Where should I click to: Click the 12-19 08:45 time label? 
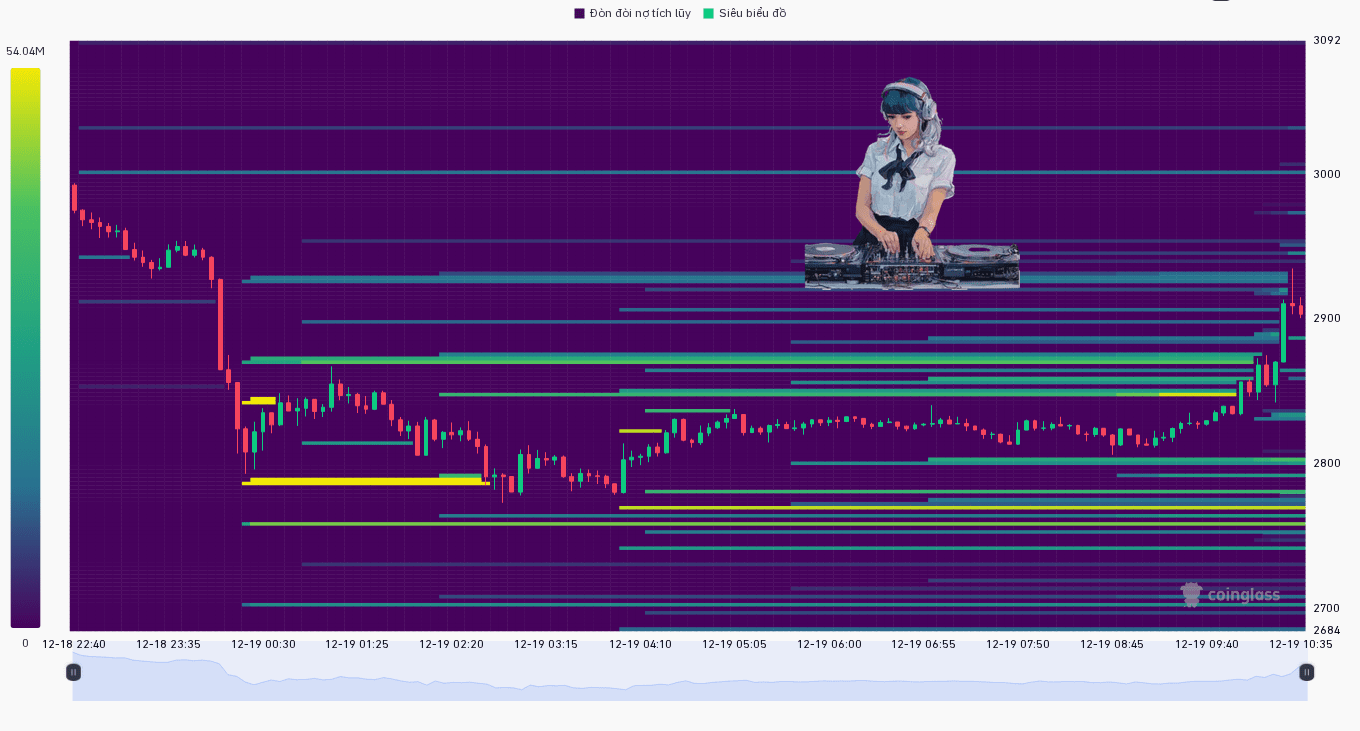1112,644
